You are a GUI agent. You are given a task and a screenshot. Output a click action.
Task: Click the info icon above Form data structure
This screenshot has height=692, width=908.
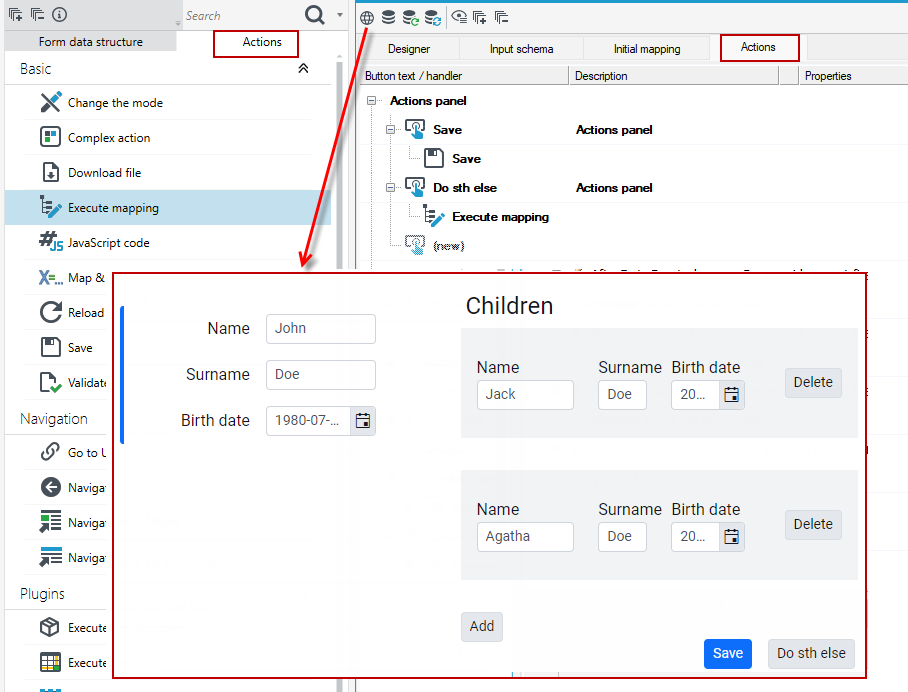click(x=60, y=14)
